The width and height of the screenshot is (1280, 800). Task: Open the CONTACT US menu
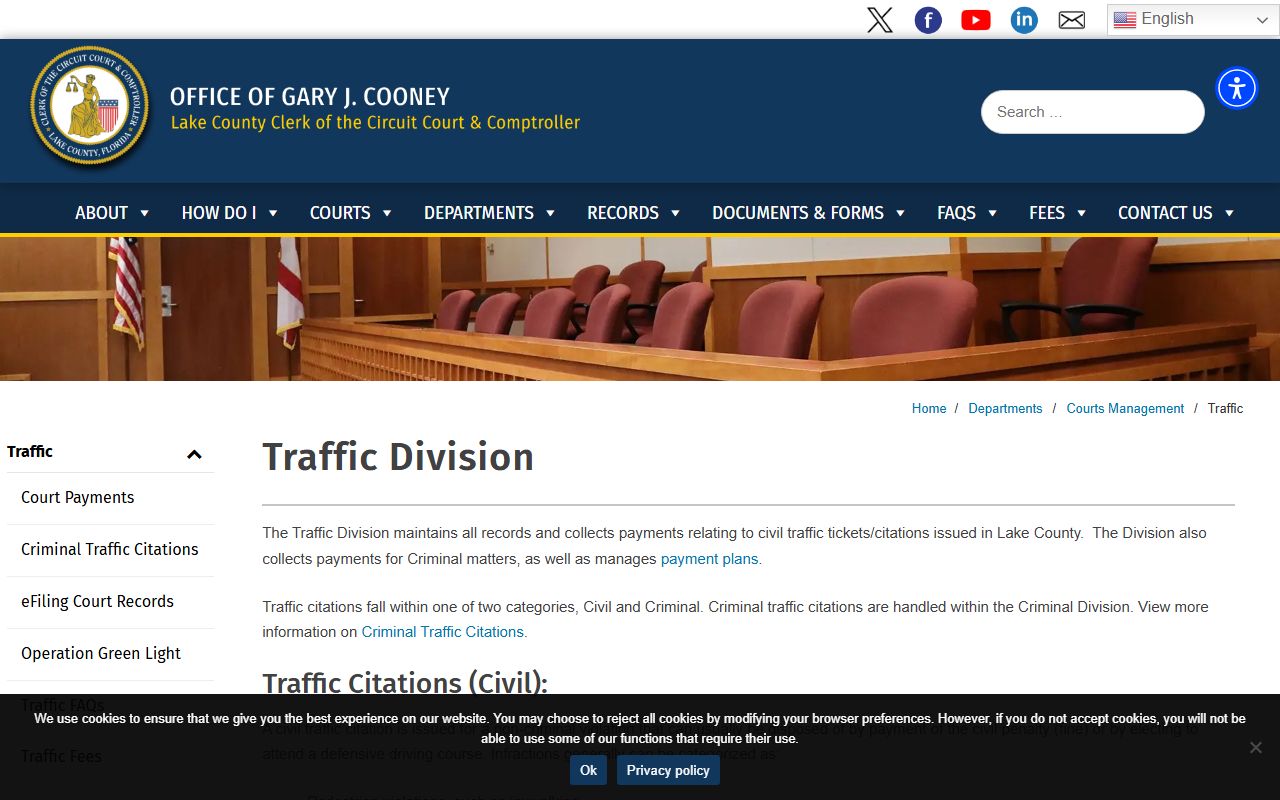1176,213
